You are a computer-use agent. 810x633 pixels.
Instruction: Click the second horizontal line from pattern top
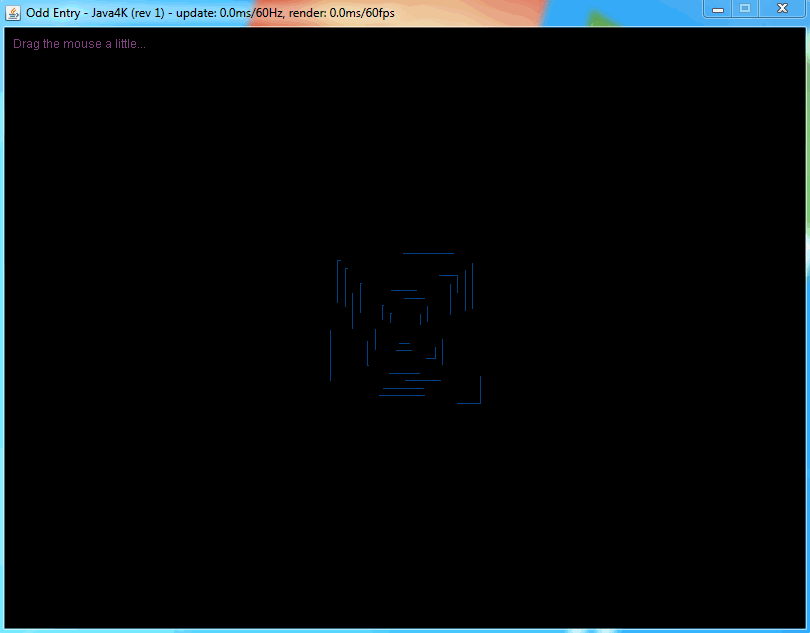tap(404, 291)
